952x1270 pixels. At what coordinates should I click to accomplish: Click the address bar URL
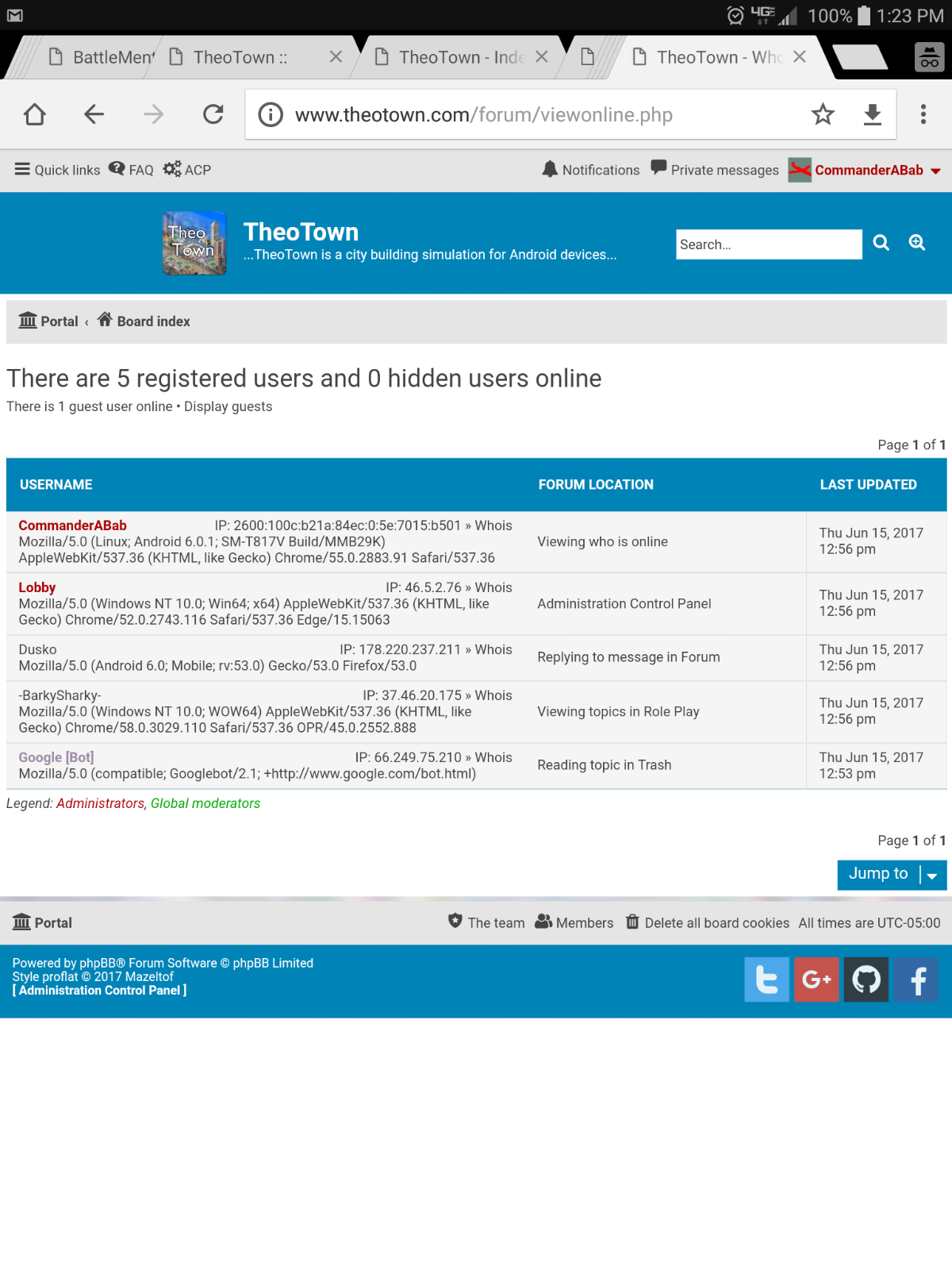click(x=484, y=115)
